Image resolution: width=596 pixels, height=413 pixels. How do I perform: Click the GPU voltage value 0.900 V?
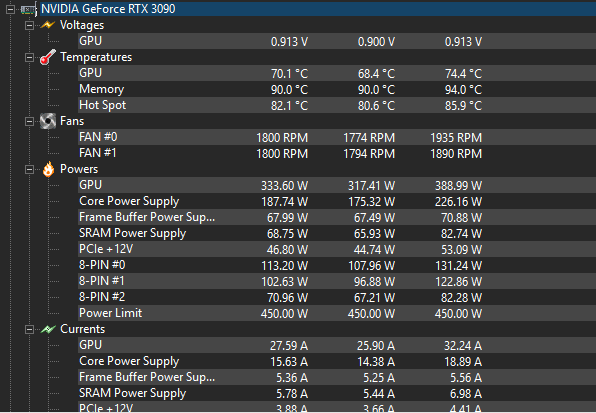click(x=376, y=42)
